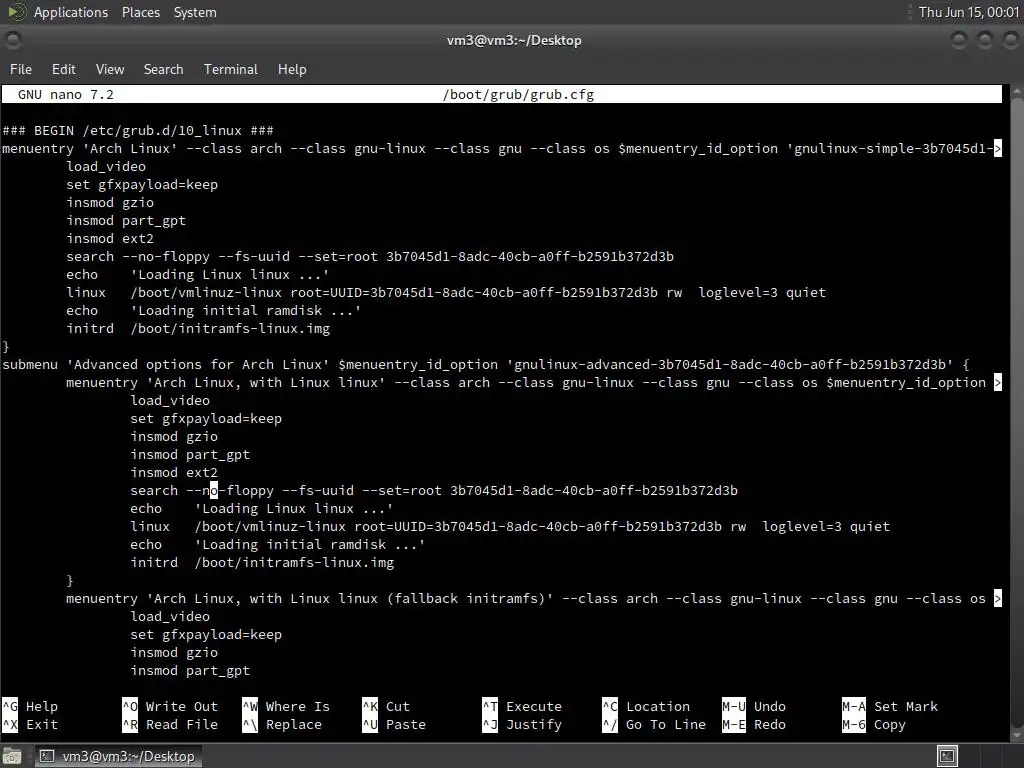
Task: Click the vm3@vm3:~/Desktop window title
Action: (x=514, y=40)
